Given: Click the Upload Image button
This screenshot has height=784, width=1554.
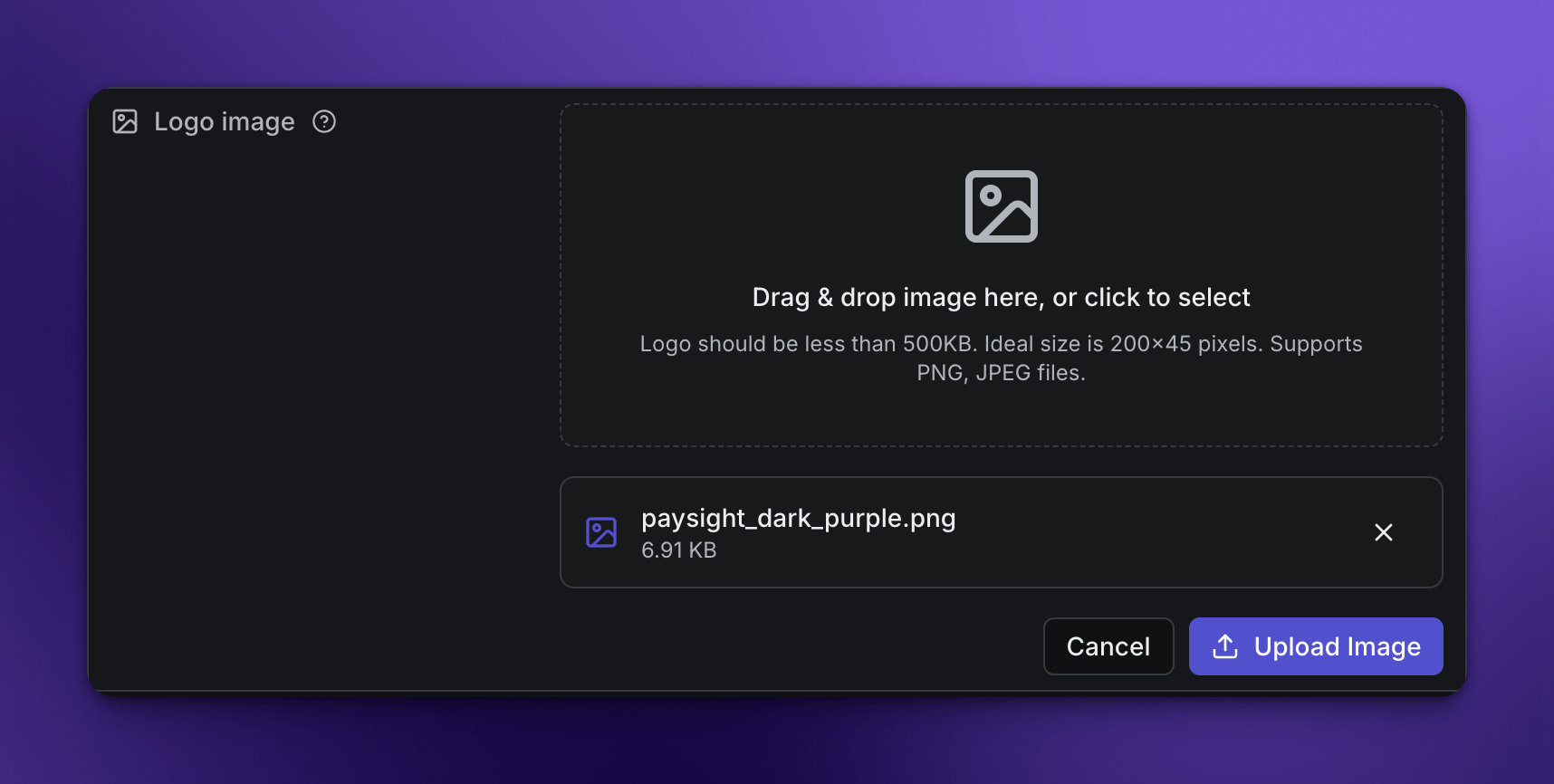Looking at the screenshot, I should pos(1316,646).
